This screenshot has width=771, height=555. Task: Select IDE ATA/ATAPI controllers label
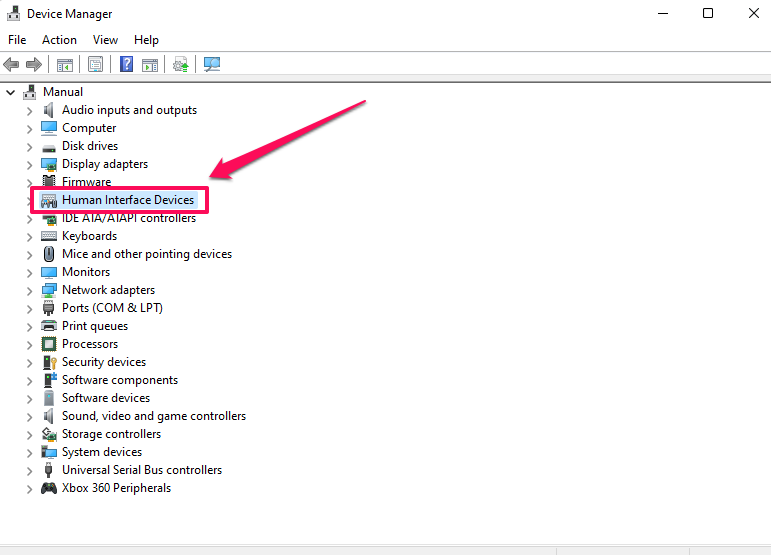pos(129,218)
